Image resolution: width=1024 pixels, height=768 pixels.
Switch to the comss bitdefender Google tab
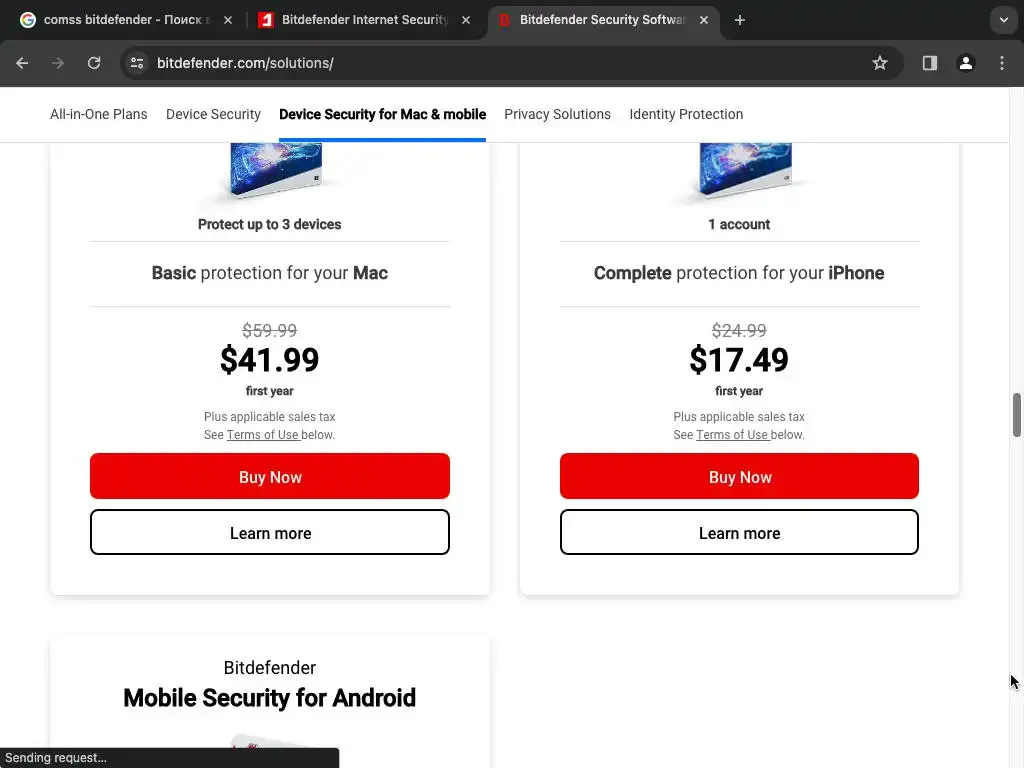[x=120, y=20]
